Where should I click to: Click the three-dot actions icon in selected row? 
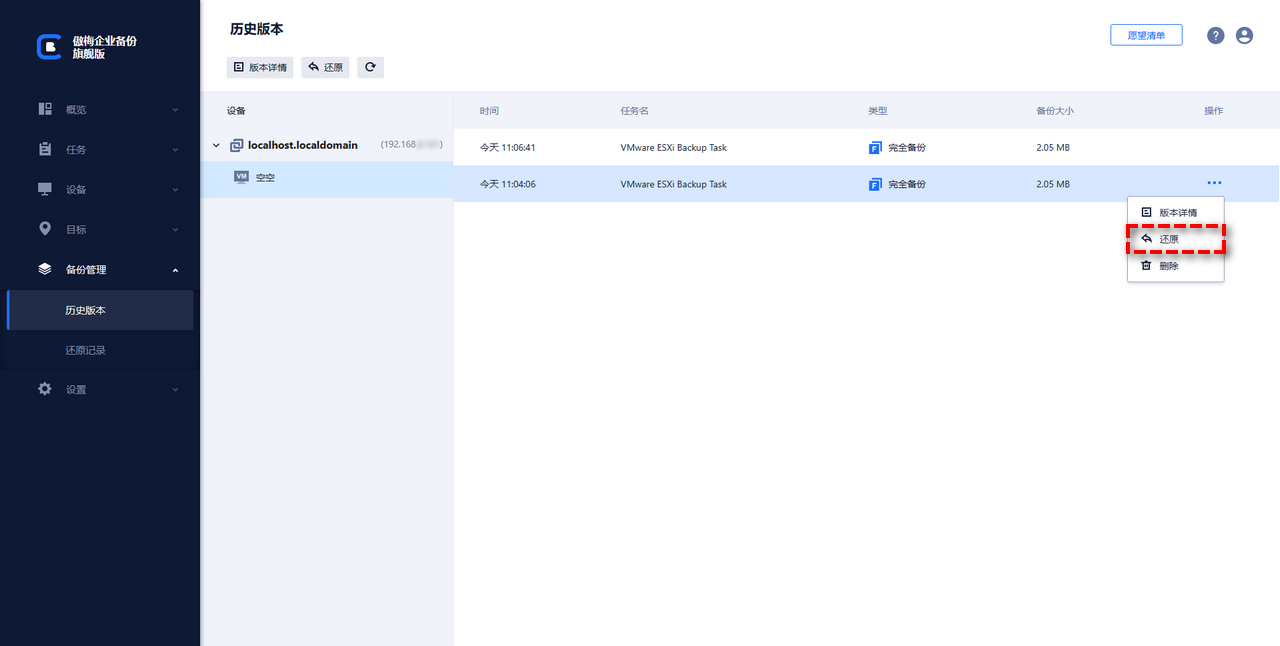[1214, 183]
